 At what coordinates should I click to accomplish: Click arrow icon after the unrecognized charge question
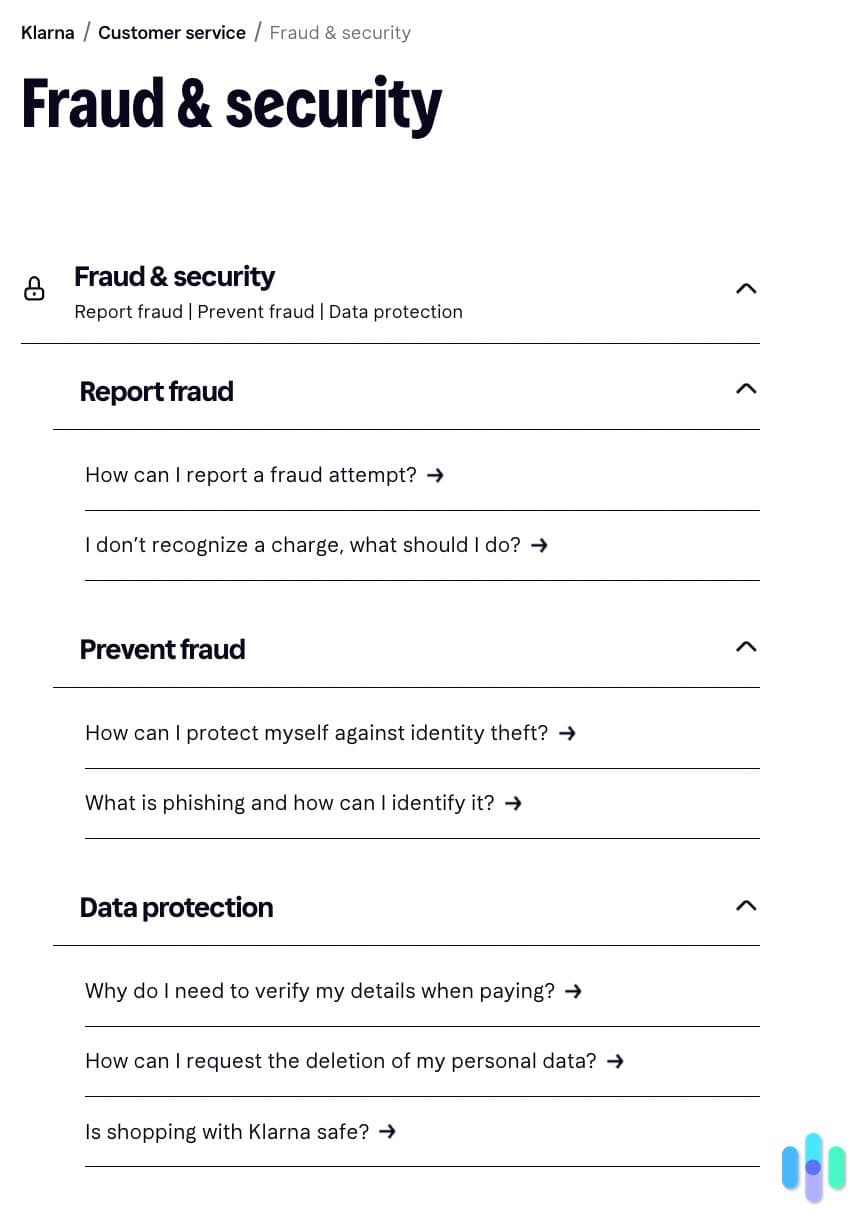pos(539,545)
